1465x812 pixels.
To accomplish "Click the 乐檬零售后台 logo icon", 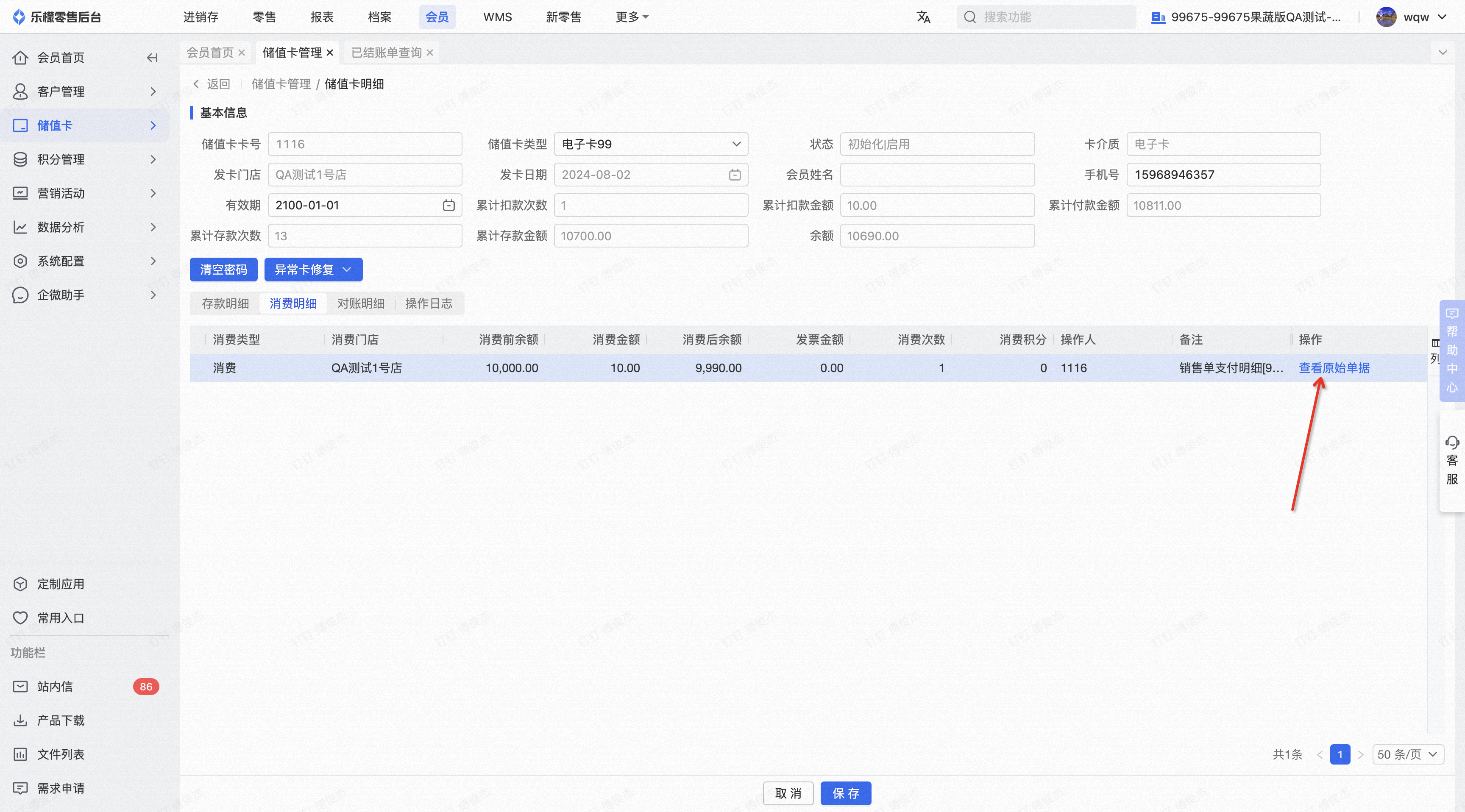I will tap(19, 17).
